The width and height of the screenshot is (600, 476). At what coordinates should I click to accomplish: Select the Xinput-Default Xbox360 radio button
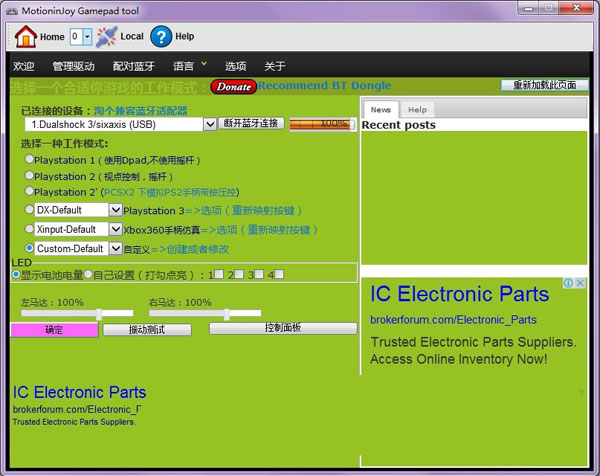click(29, 228)
